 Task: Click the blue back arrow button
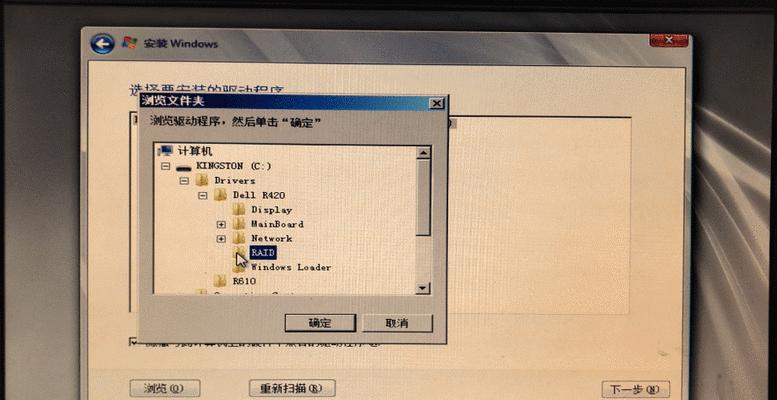[x=102, y=44]
